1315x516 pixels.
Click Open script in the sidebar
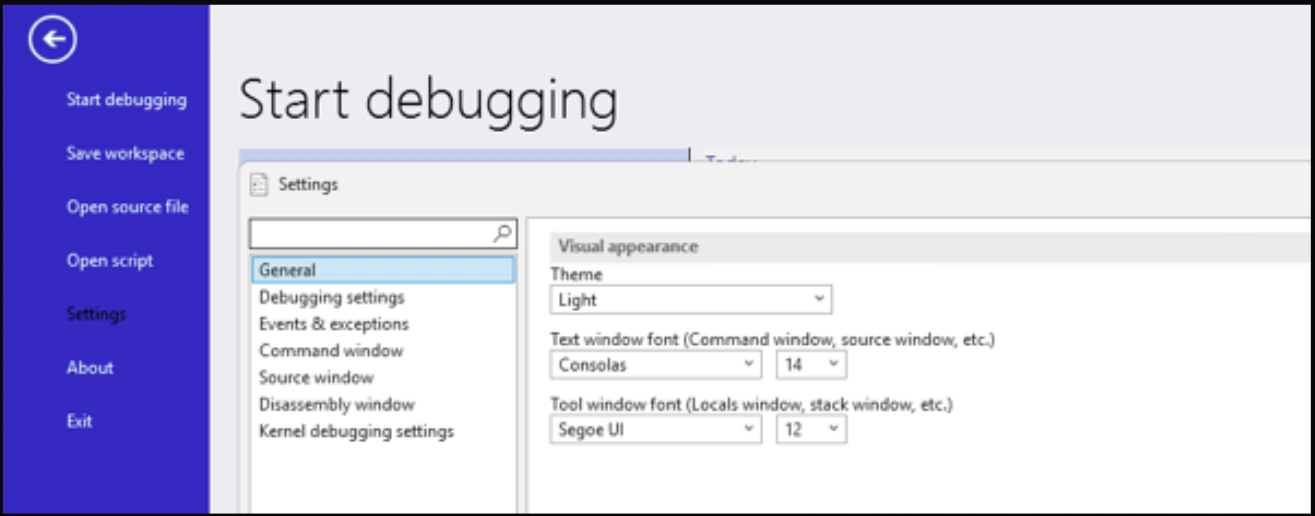110,261
